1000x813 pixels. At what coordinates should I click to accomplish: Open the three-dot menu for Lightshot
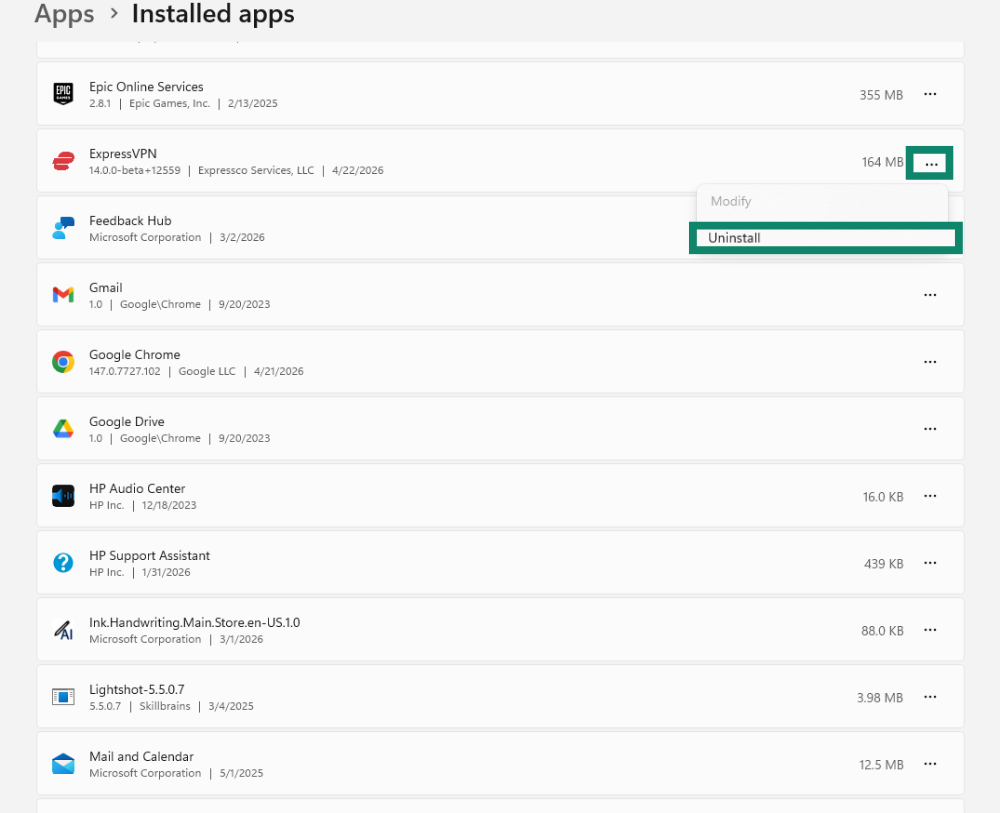point(930,697)
